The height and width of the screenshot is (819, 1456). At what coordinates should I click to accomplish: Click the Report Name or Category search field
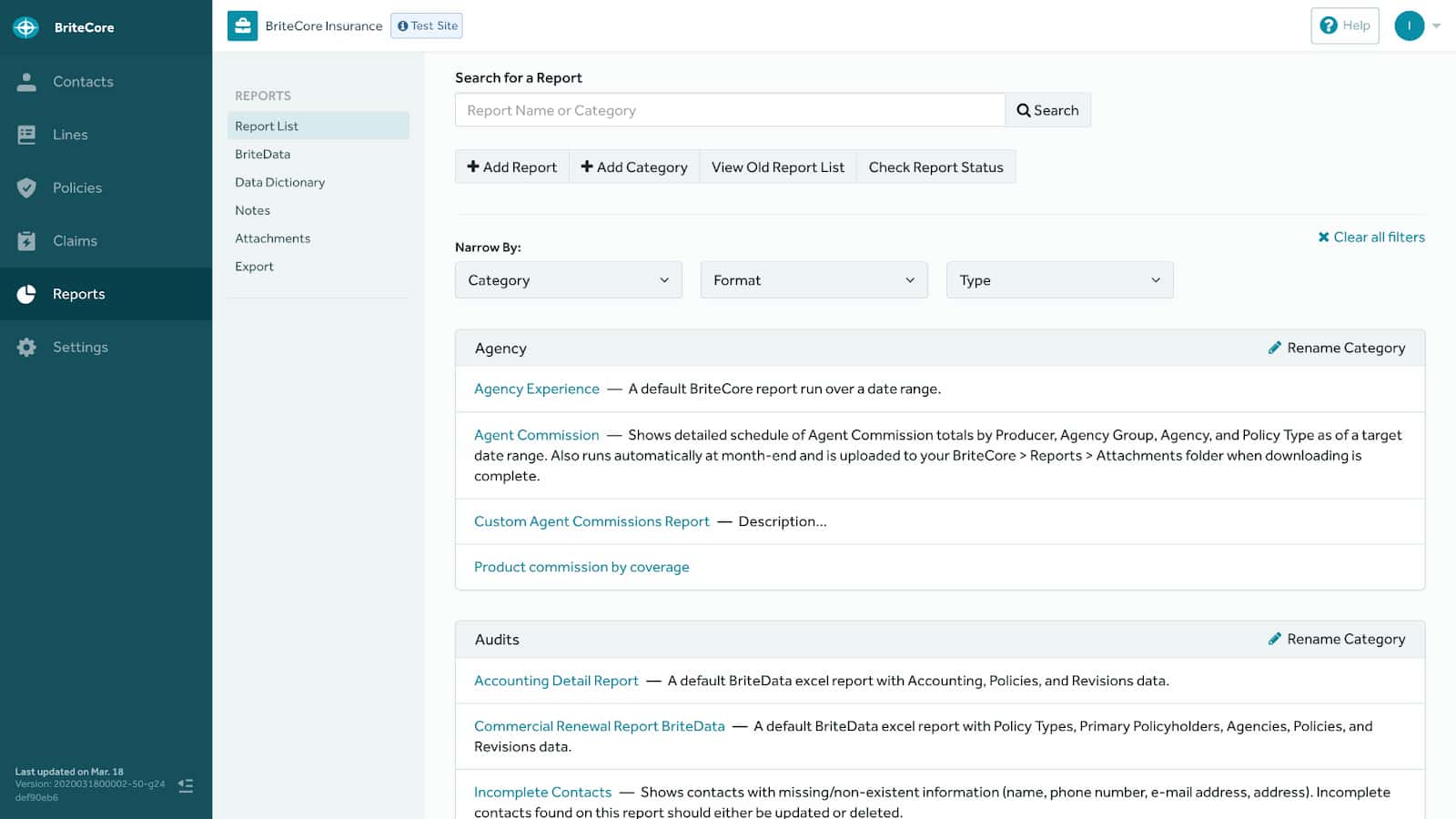click(730, 110)
